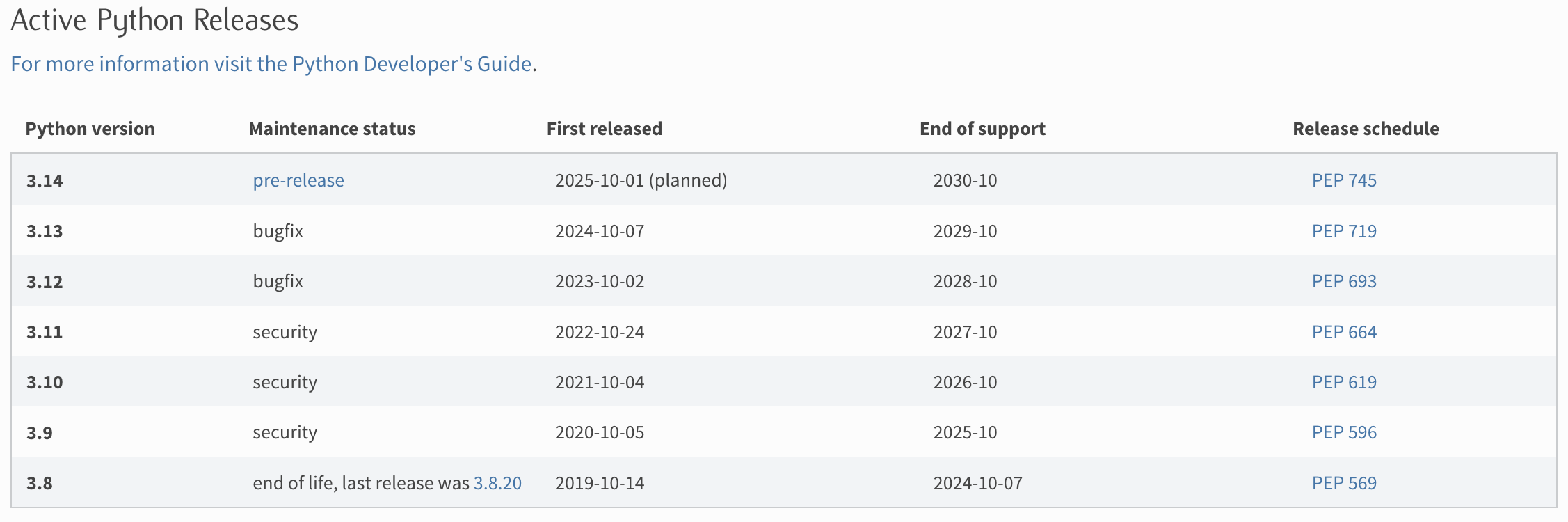Click the Maintenance status column header
Image resolution: width=1568 pixels, height=522 pixels.
click(x=332, y=129)
